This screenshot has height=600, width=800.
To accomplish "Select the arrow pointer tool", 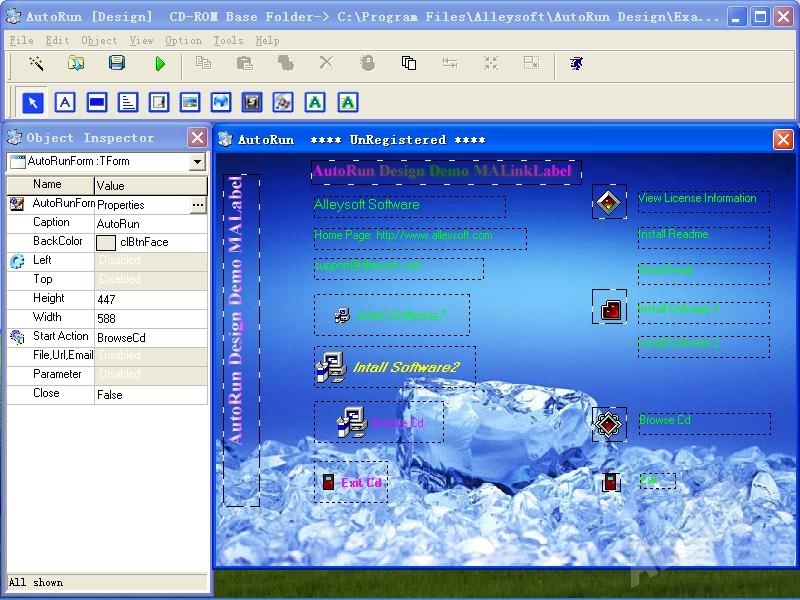I will (33, 102).
